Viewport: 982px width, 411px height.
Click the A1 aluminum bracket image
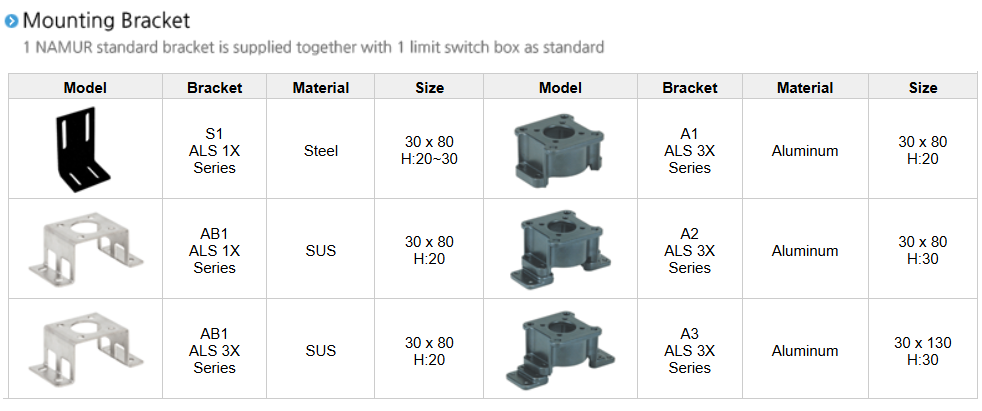559,150
